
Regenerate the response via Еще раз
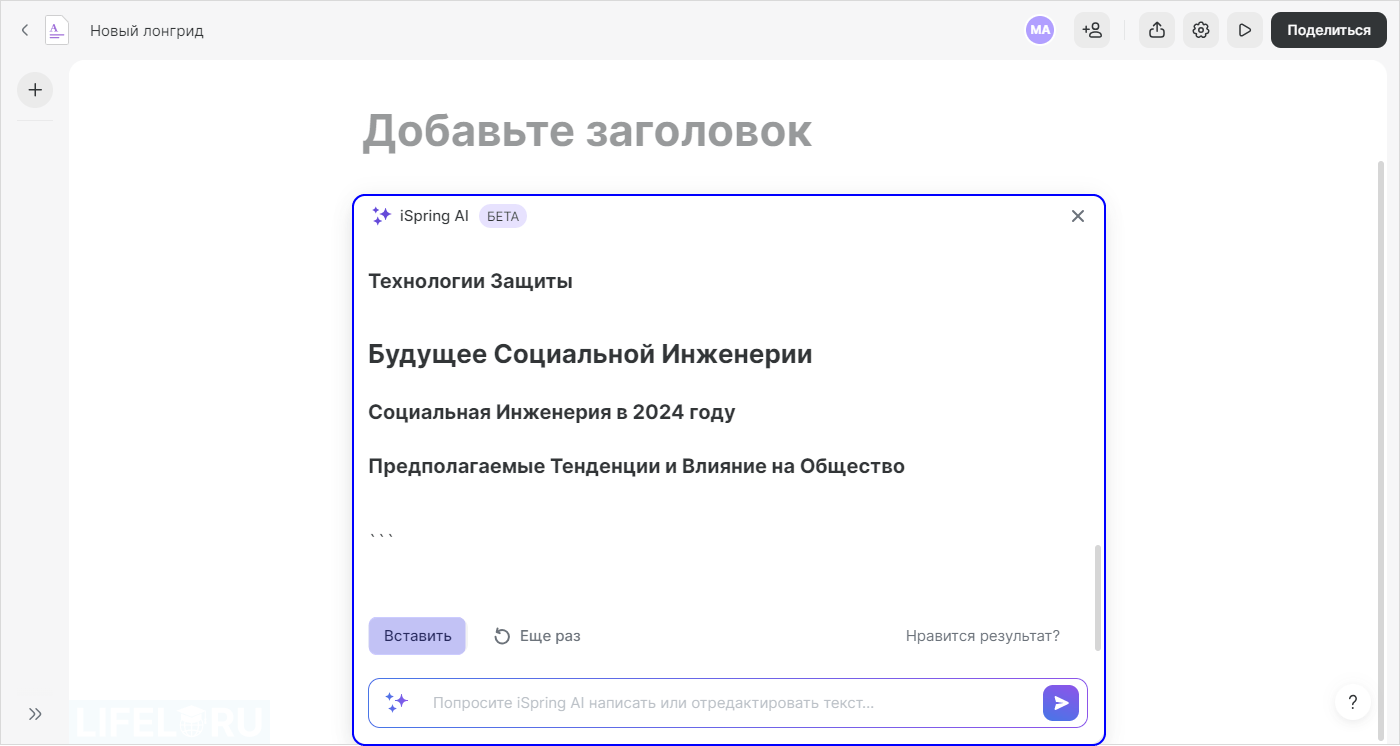point(536,636)
